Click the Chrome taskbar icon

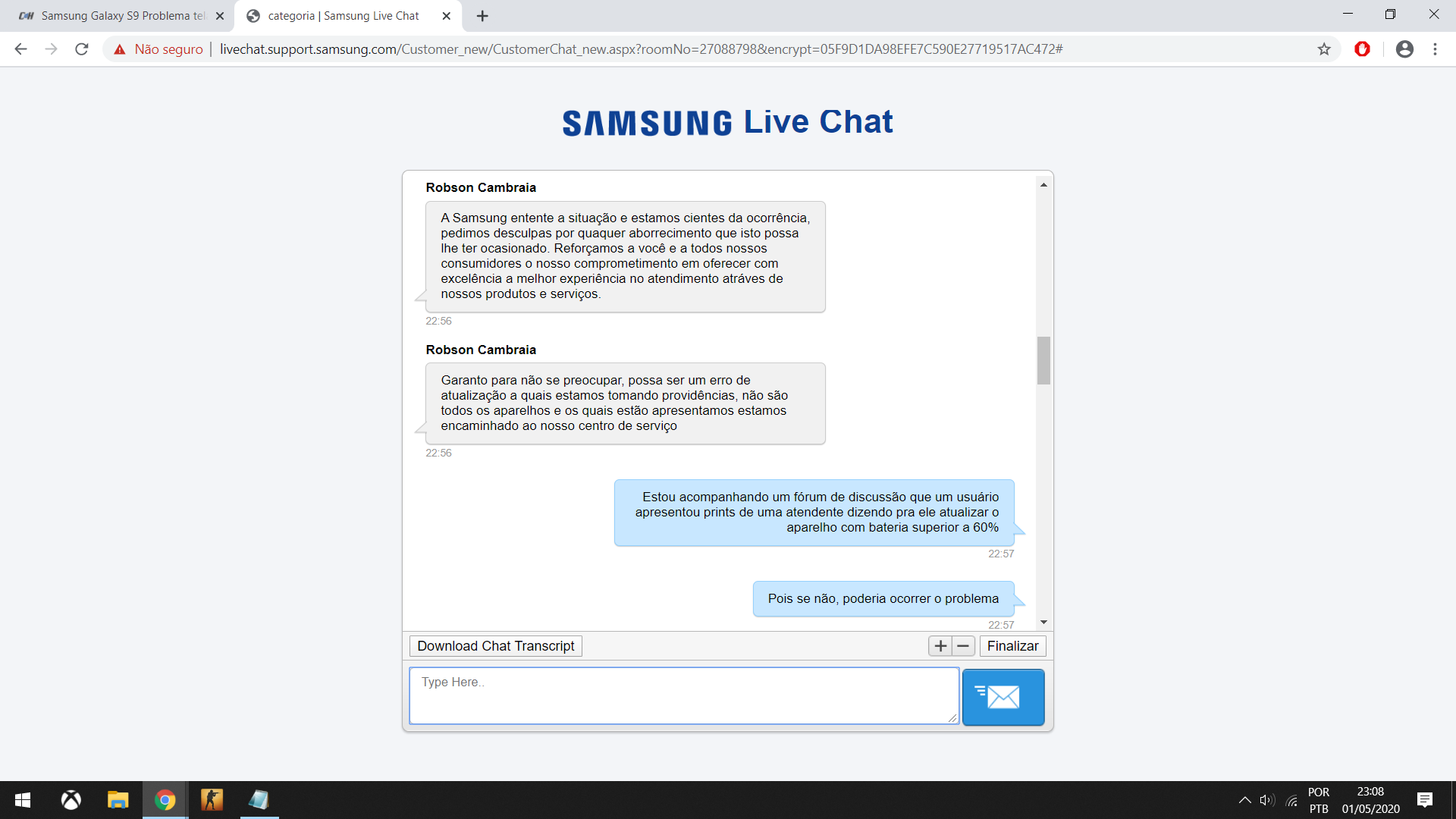165,800
